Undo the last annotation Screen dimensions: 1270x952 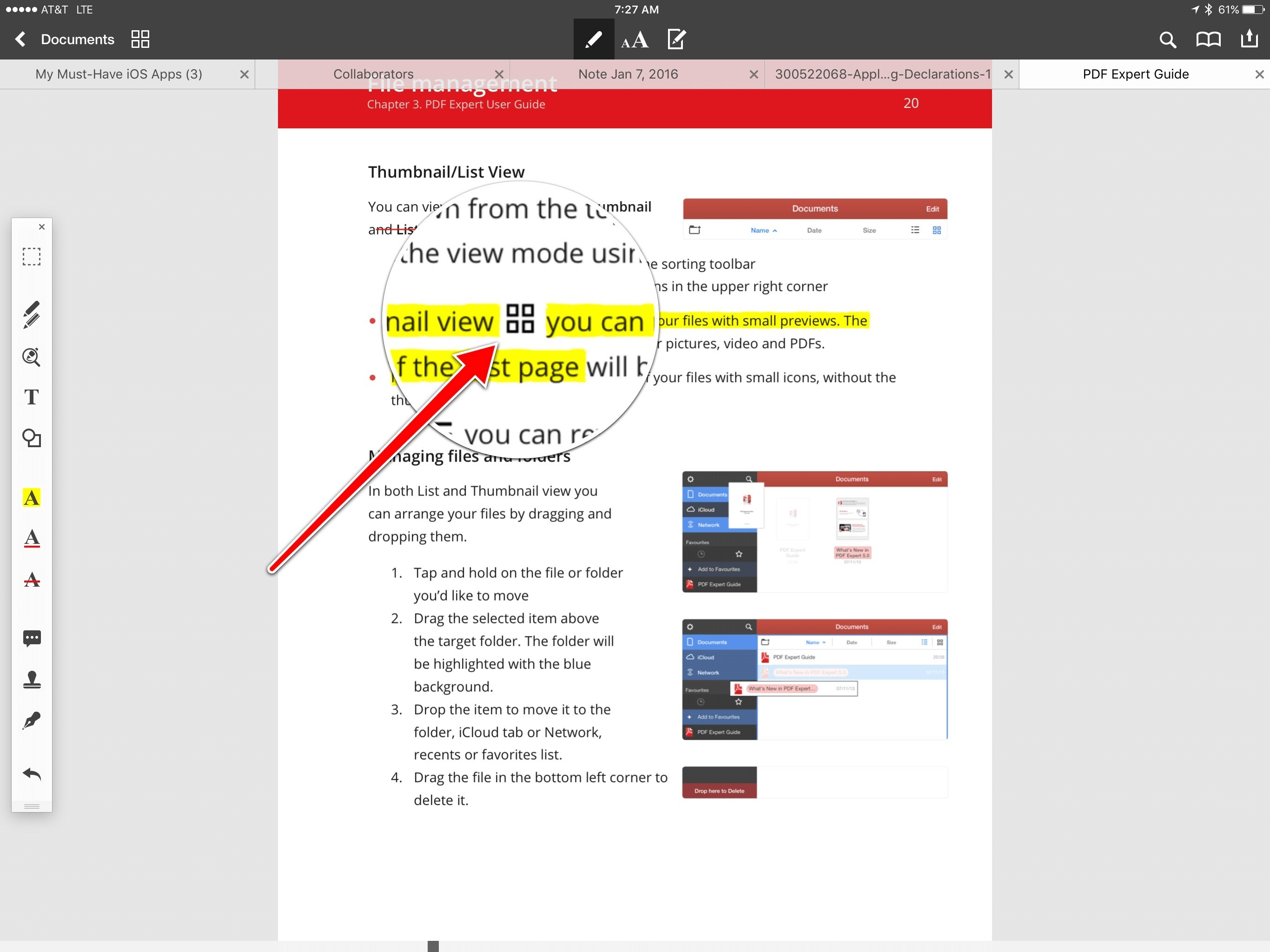(x=32, y=773)
